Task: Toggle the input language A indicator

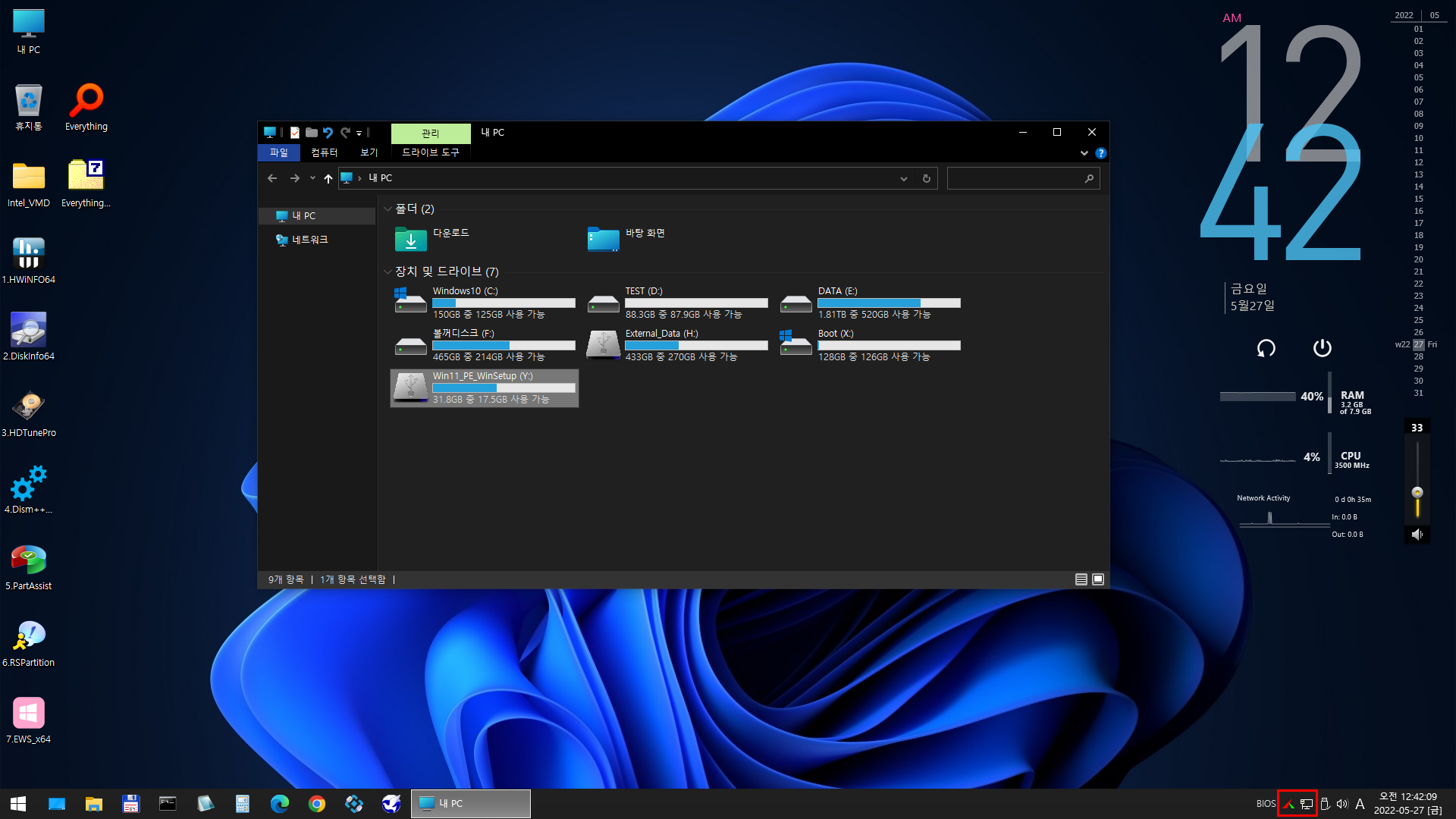Action: 1360,804
